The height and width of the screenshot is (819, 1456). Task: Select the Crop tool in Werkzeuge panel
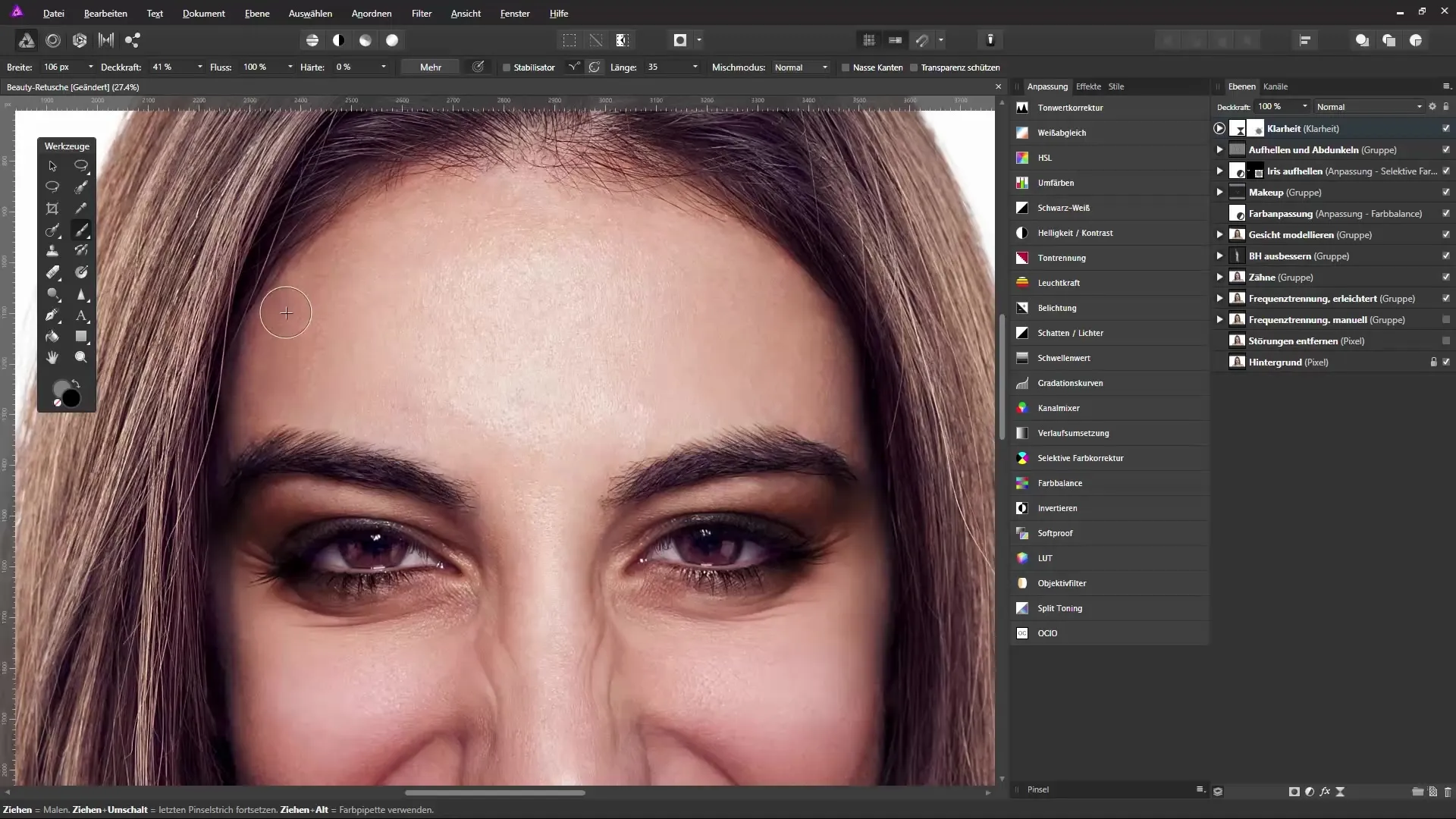point(52,209)
